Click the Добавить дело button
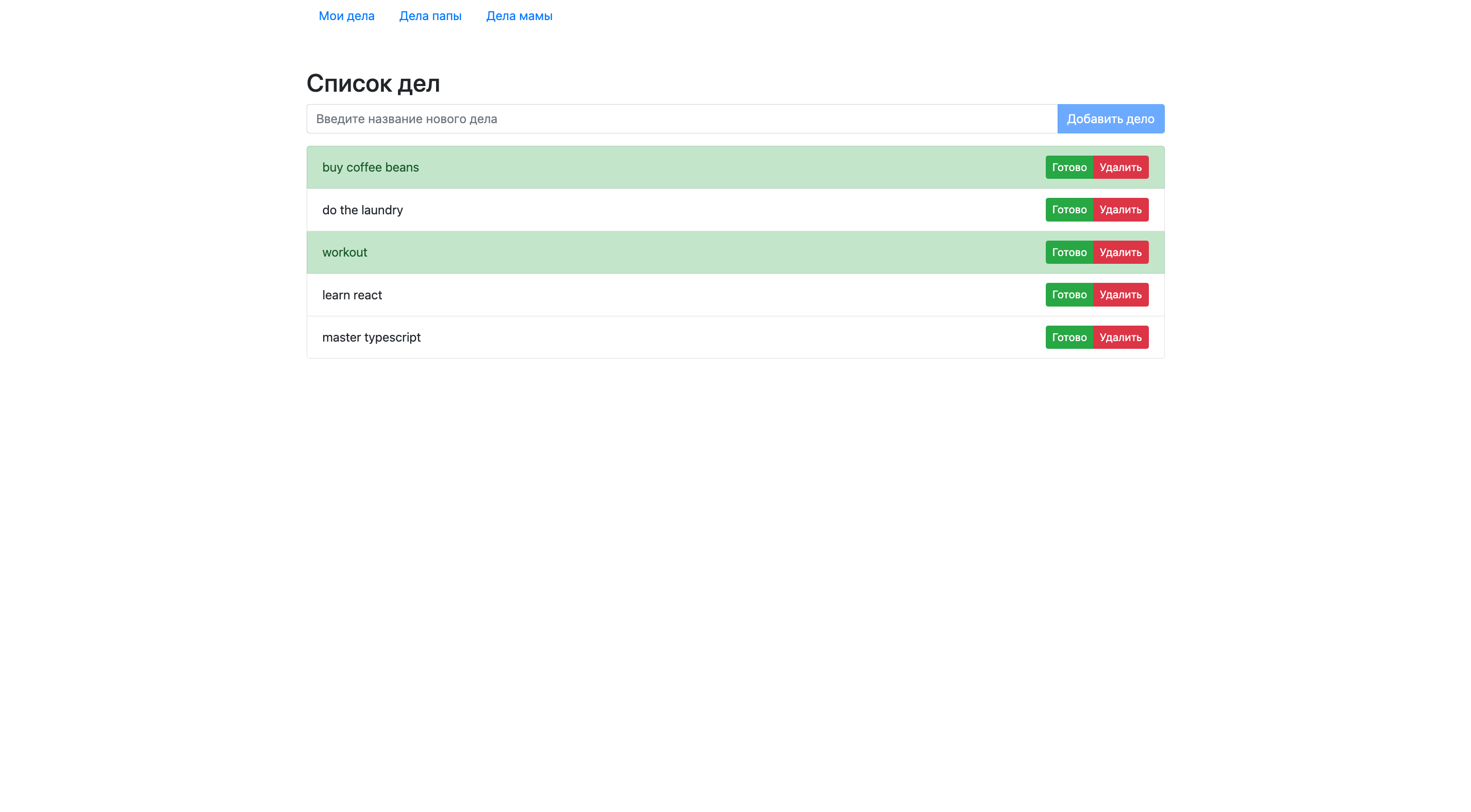 1111,119
